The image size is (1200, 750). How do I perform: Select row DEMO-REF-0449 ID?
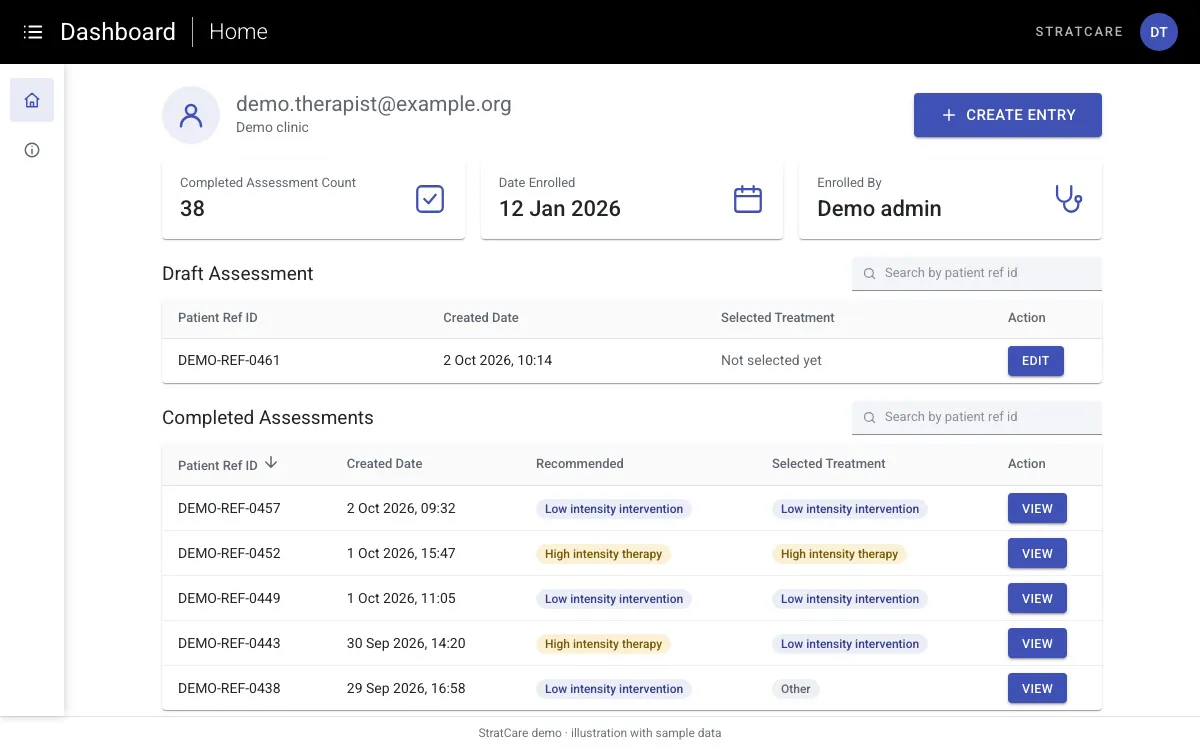229,598
